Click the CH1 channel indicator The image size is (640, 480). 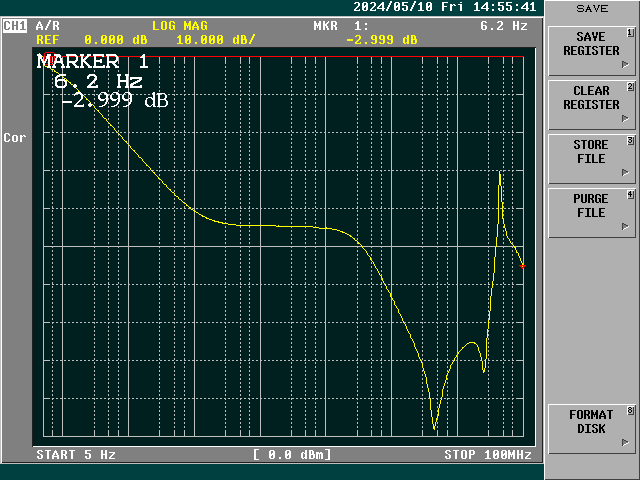pos(15,26)
